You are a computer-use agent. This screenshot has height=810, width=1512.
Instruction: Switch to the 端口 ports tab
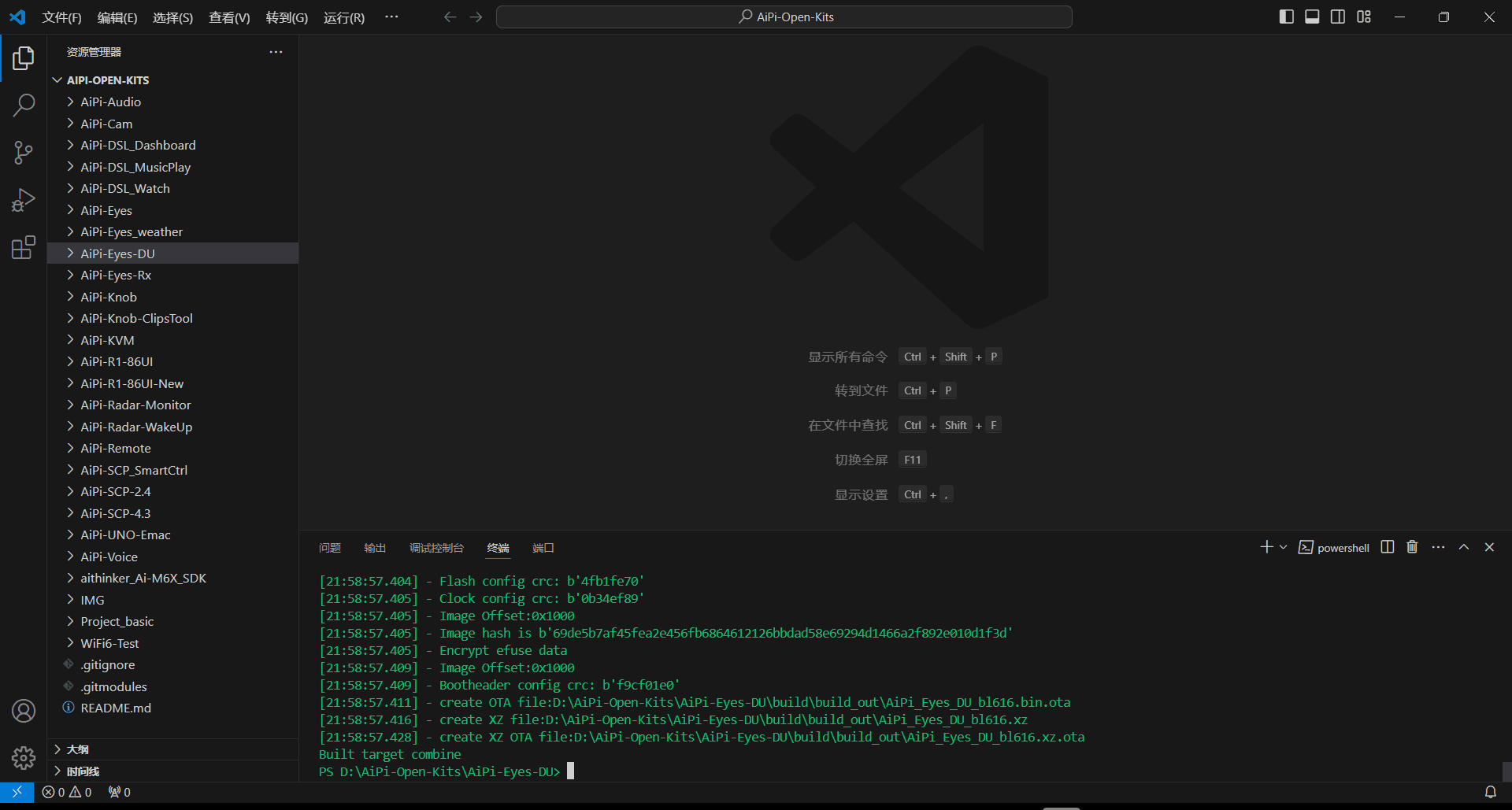(543, 548)
